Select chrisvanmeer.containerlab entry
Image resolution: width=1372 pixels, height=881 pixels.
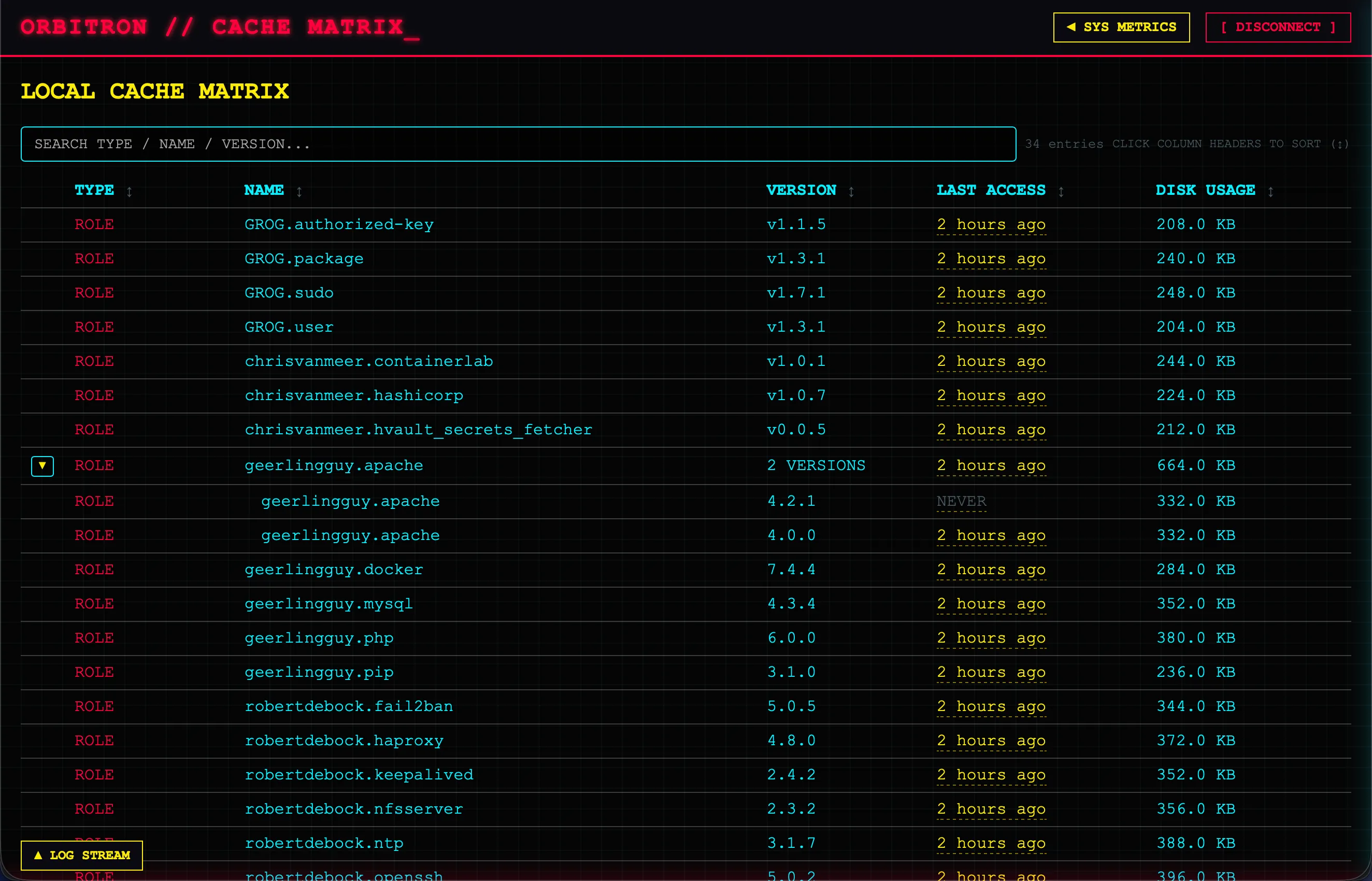pyautogui.click(x=368, y=361)
